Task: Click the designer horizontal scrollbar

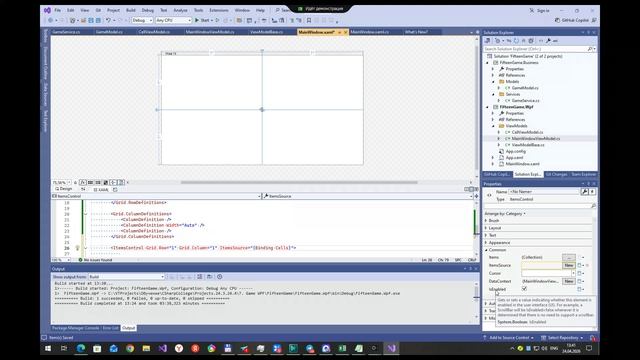Action: 299,182
